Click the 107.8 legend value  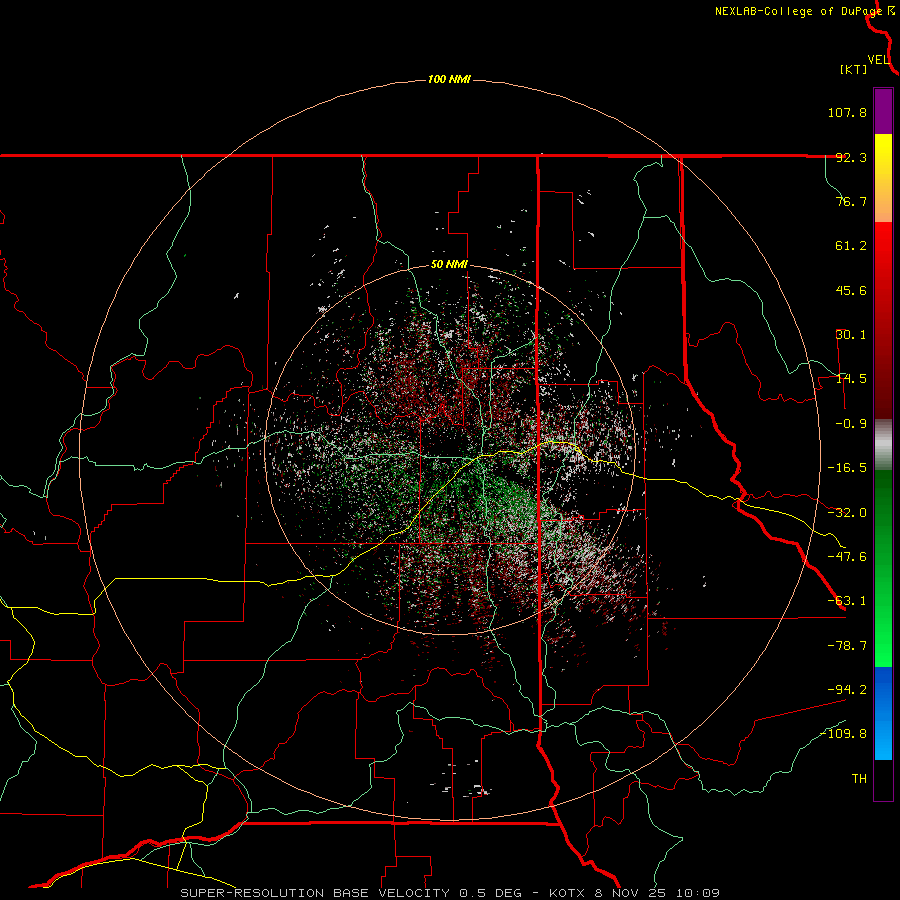tap(847, 112)
